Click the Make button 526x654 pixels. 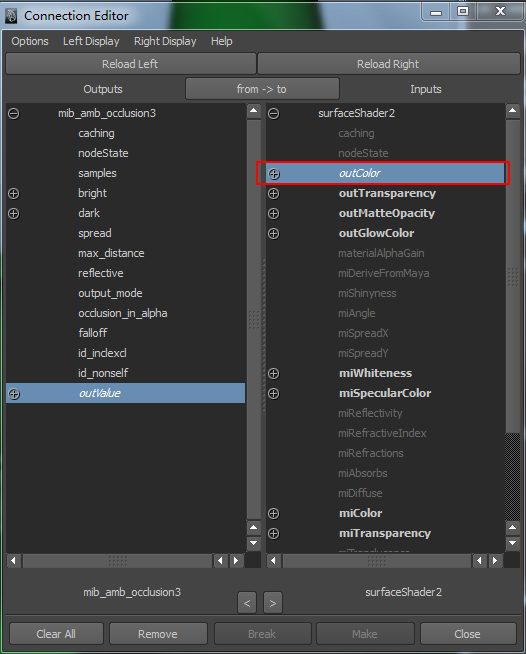pyautogui.click(x=365, y=634)
